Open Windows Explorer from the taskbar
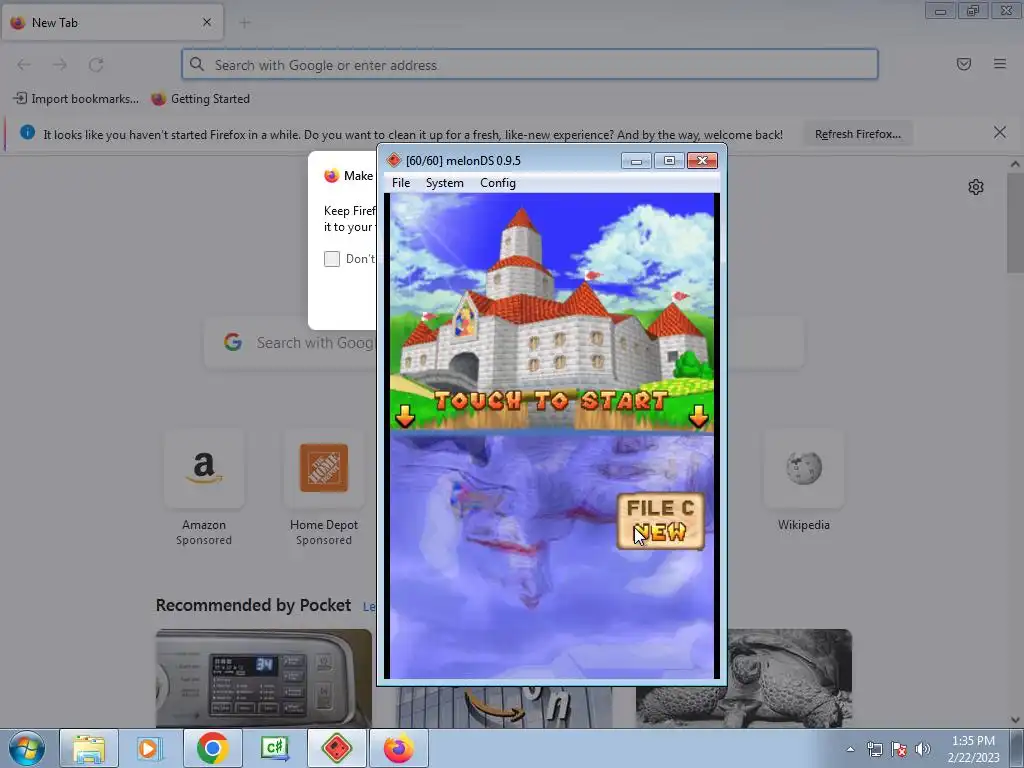 (x=89, y=748)
